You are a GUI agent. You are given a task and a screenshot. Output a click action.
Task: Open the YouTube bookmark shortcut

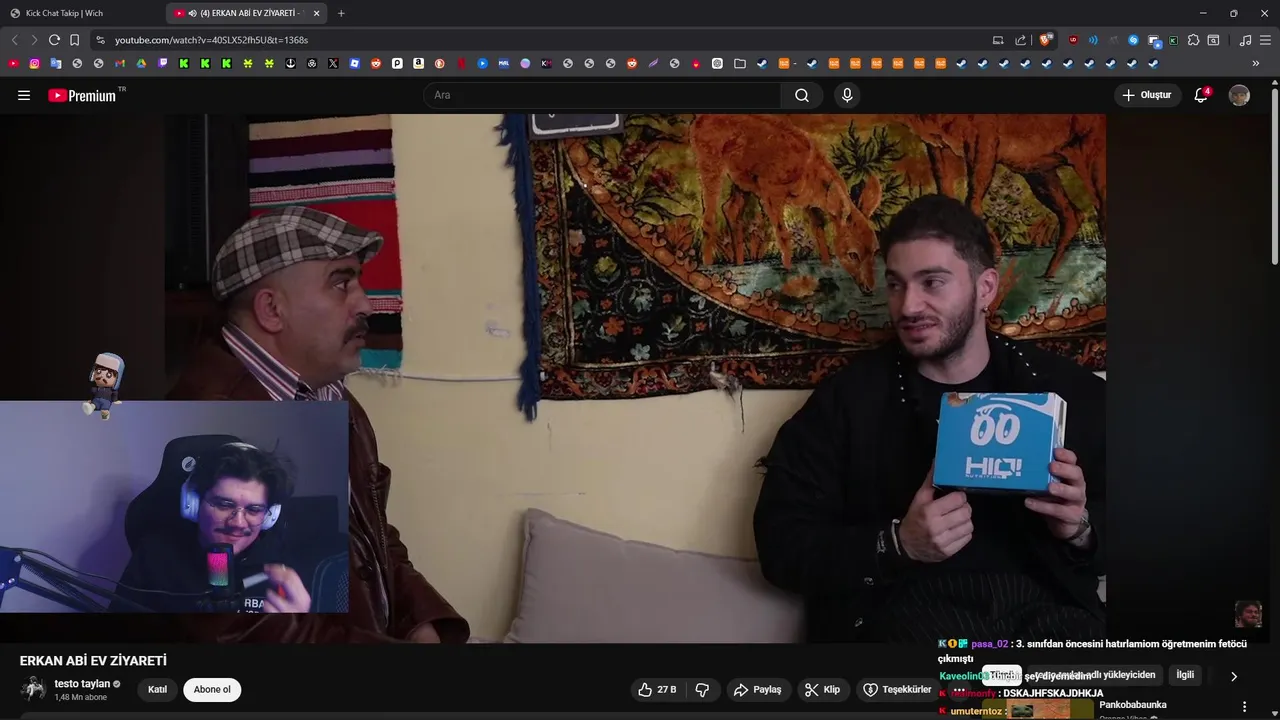click(x=13, y=63)
